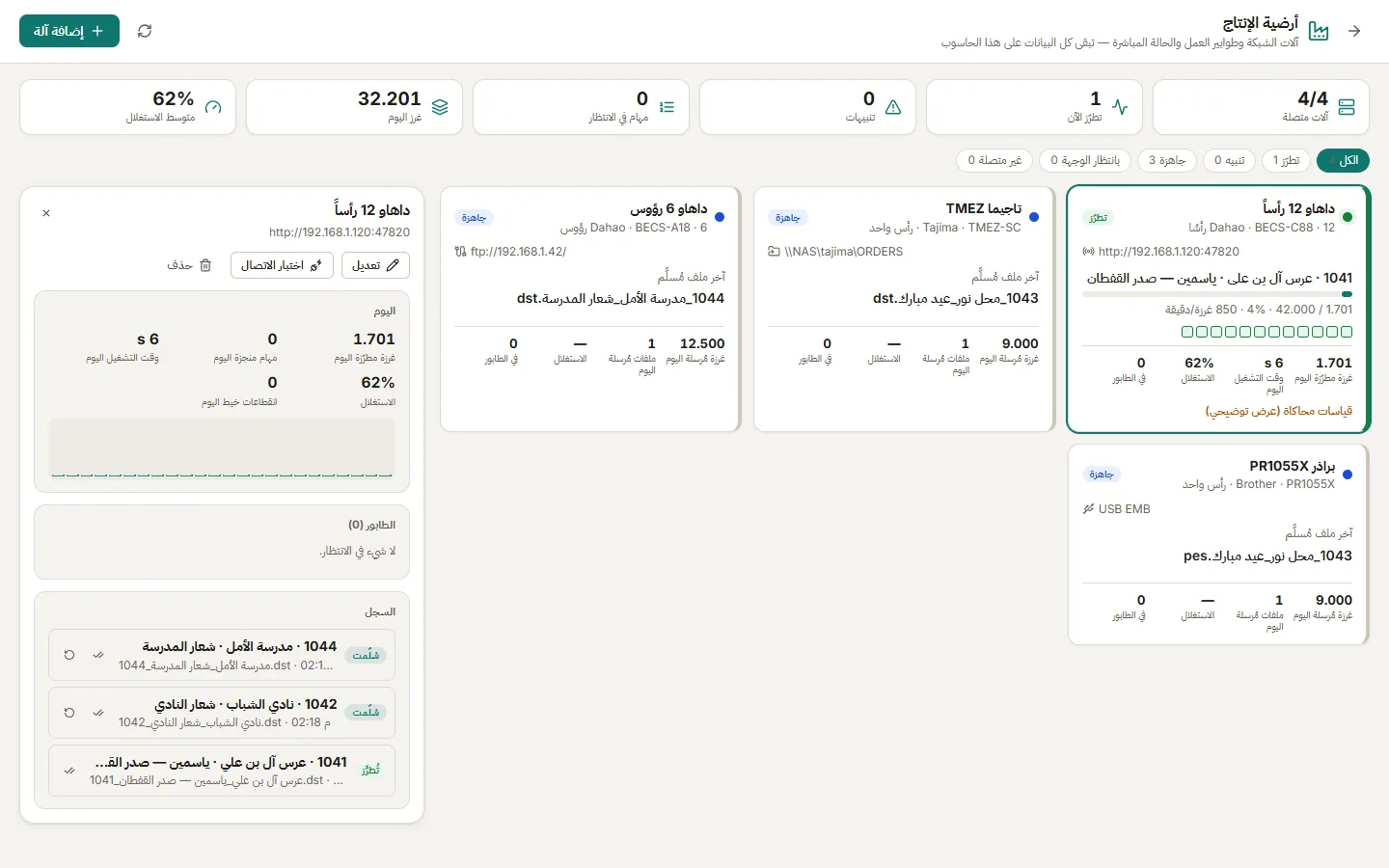Click the gauge icon on the متوسط الاستغلال card
Screen dimensions: 1389x868
213,107
